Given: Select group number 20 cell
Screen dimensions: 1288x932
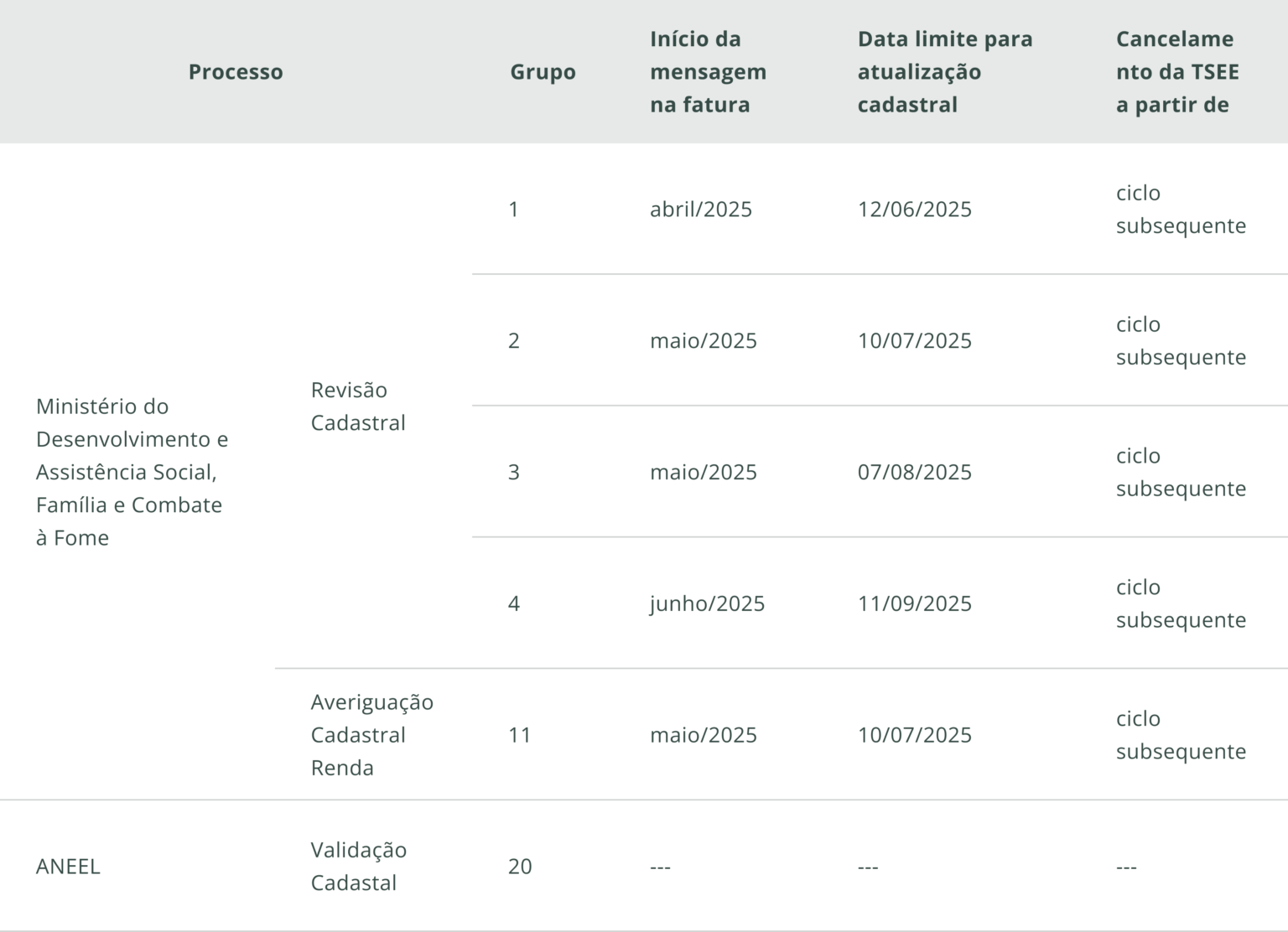Looking at the screenshot, I should pos(520,867).
